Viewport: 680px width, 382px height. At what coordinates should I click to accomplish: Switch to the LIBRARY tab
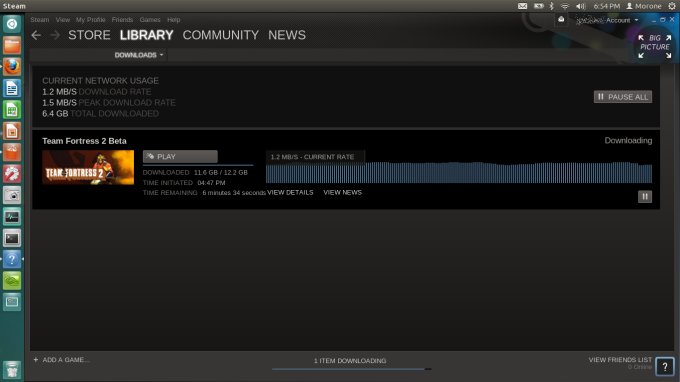(147, 35)
